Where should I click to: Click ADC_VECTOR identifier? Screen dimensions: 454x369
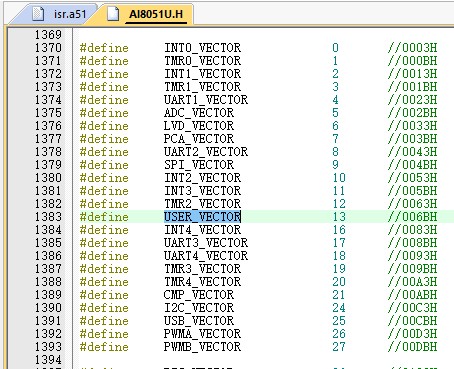(199, 113)
